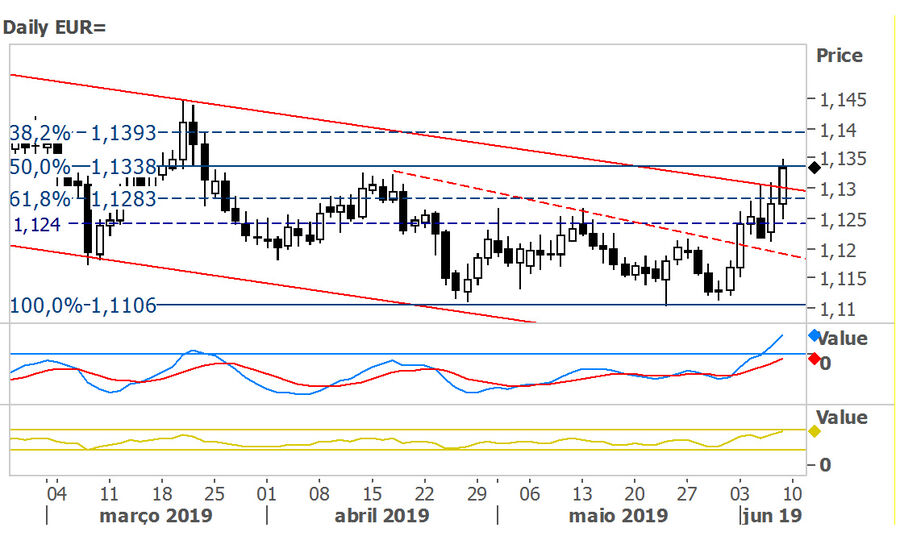Click the date tick 03 in June

[x=740, y=494]
